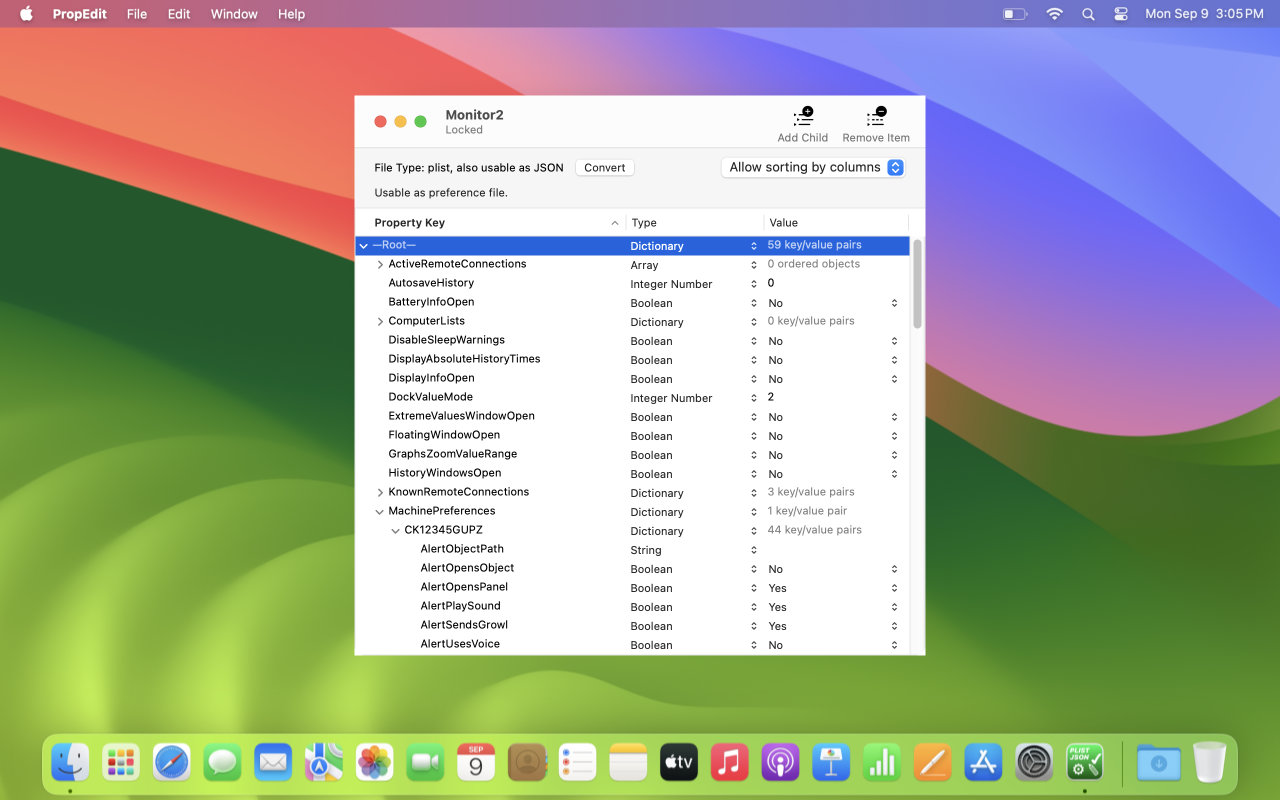Click the vertical scrollbar in property list

pos(917,284)
